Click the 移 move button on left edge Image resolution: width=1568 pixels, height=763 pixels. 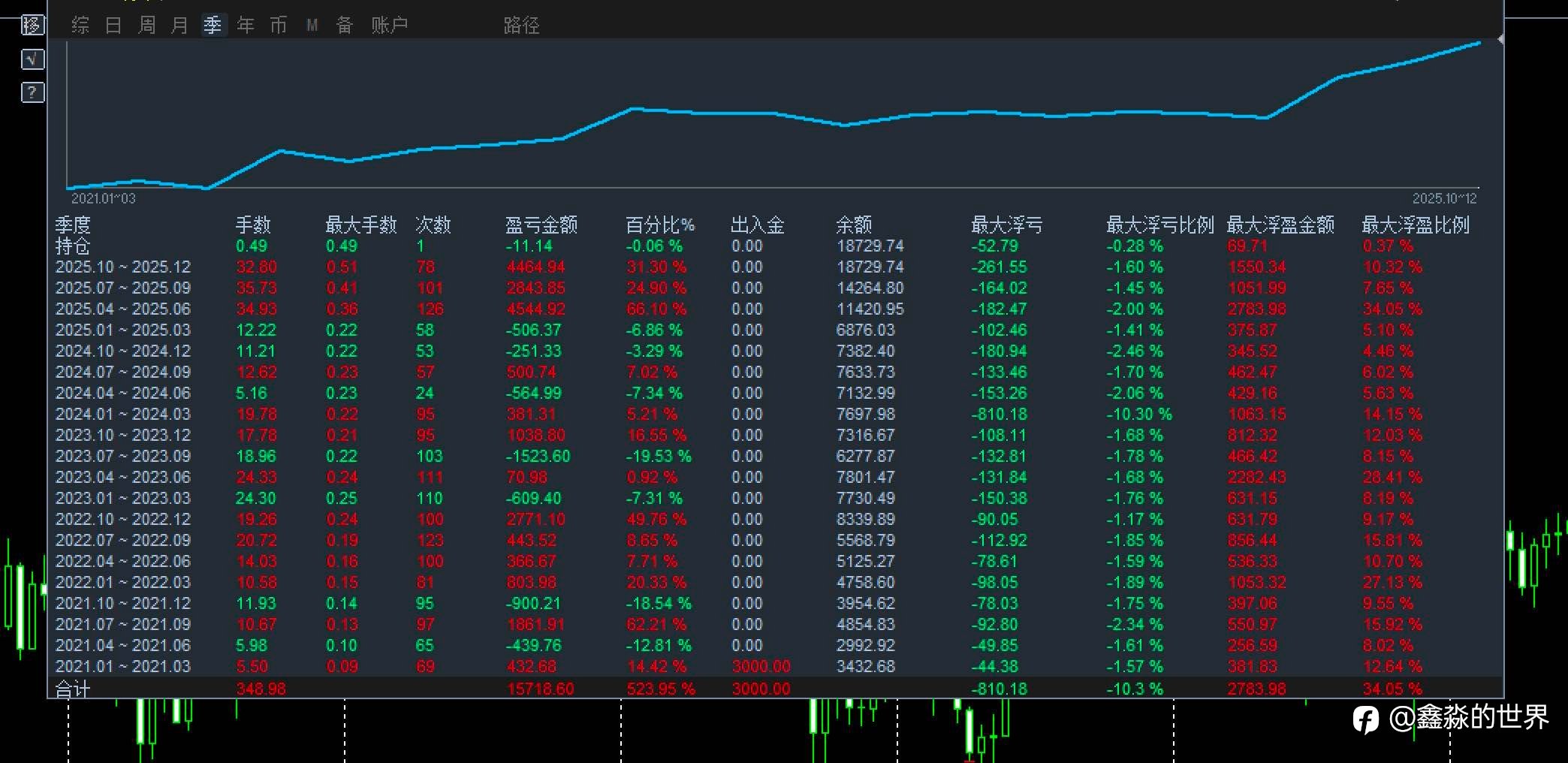(32, 25)
